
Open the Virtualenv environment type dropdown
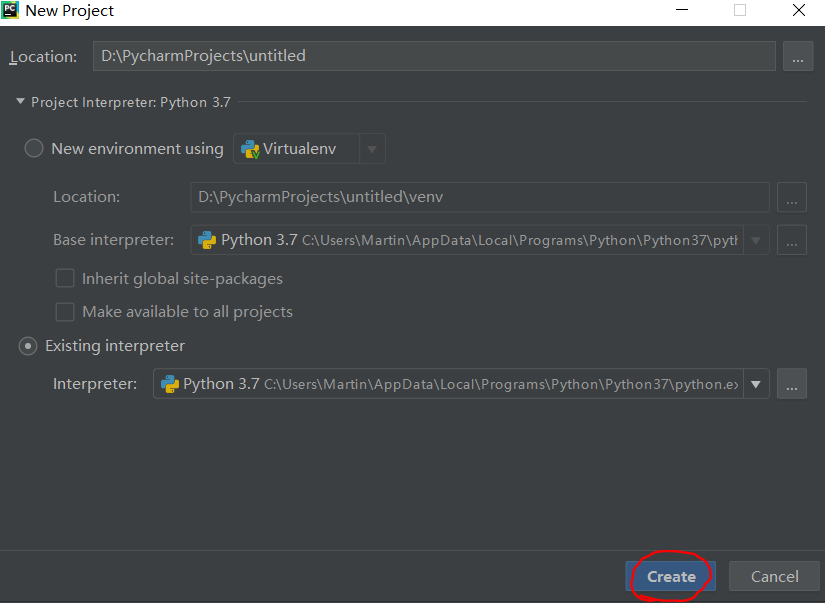point(372,148)
